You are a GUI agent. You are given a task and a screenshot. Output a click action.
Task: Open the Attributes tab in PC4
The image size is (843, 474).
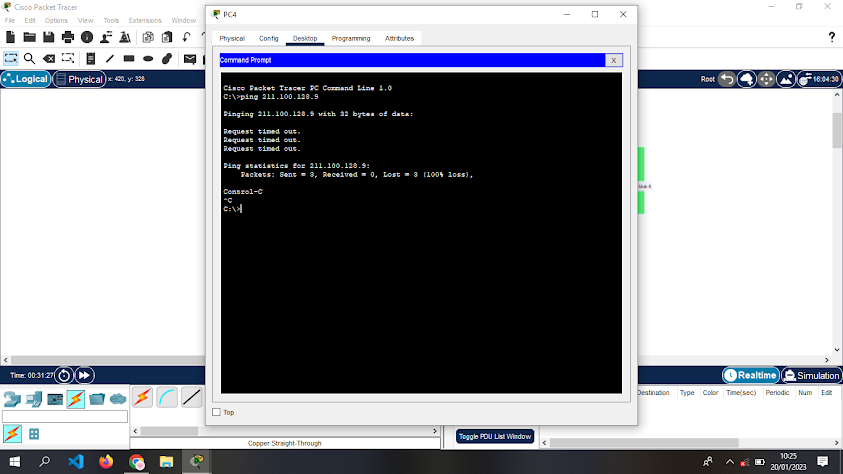pos(399,39)
